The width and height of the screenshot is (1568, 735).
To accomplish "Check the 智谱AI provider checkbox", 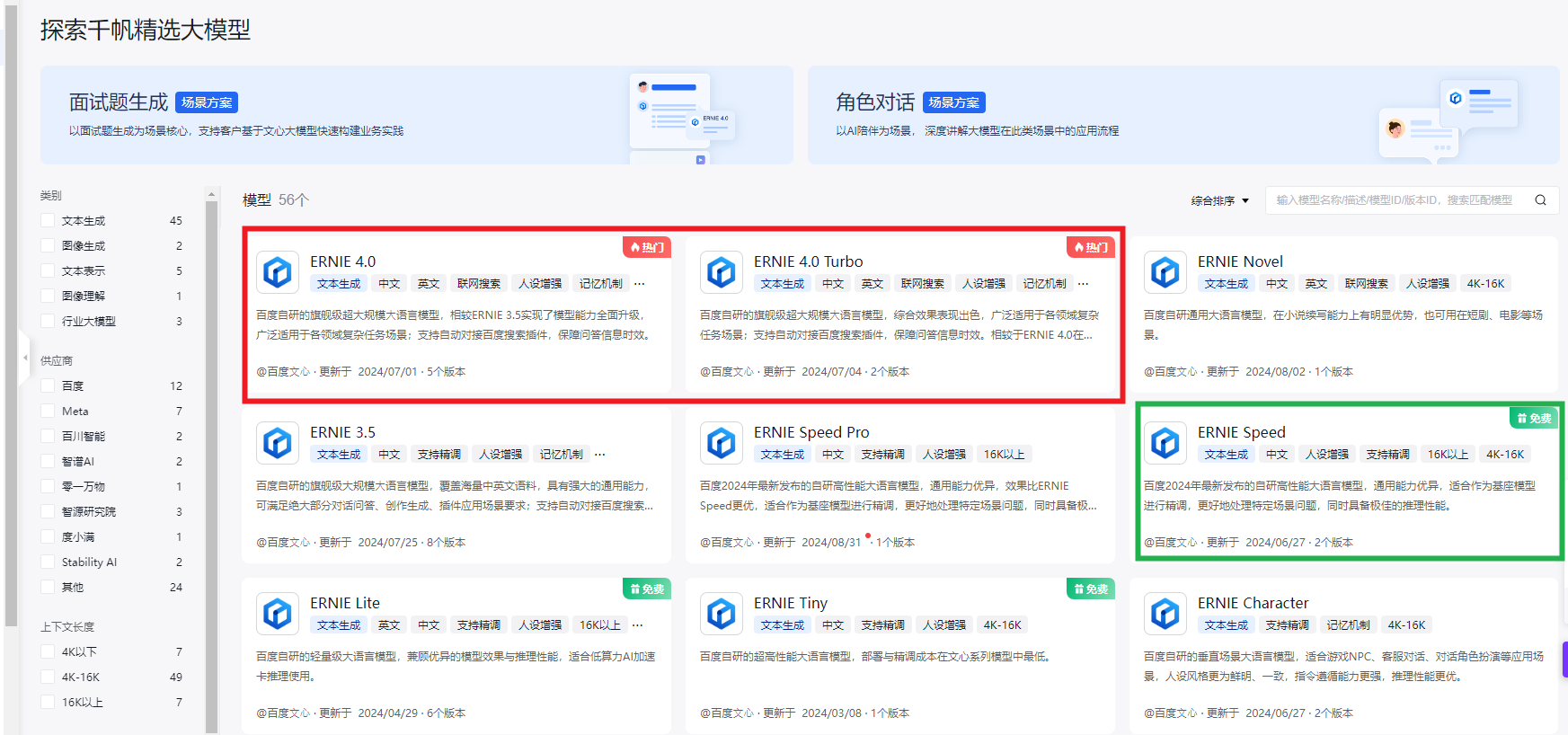I will pos(48,461).
